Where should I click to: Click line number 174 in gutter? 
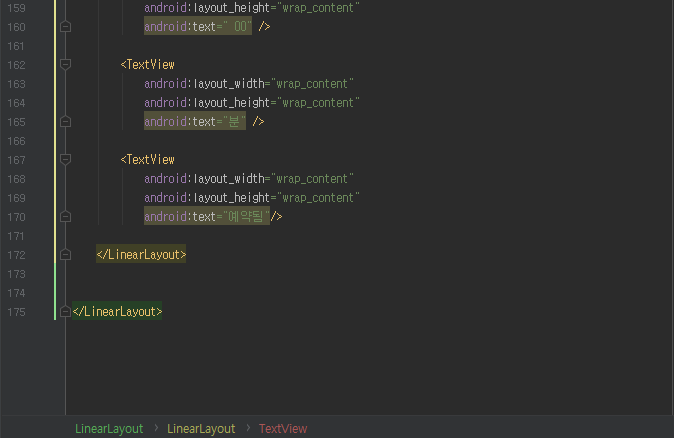pos(16,293)
